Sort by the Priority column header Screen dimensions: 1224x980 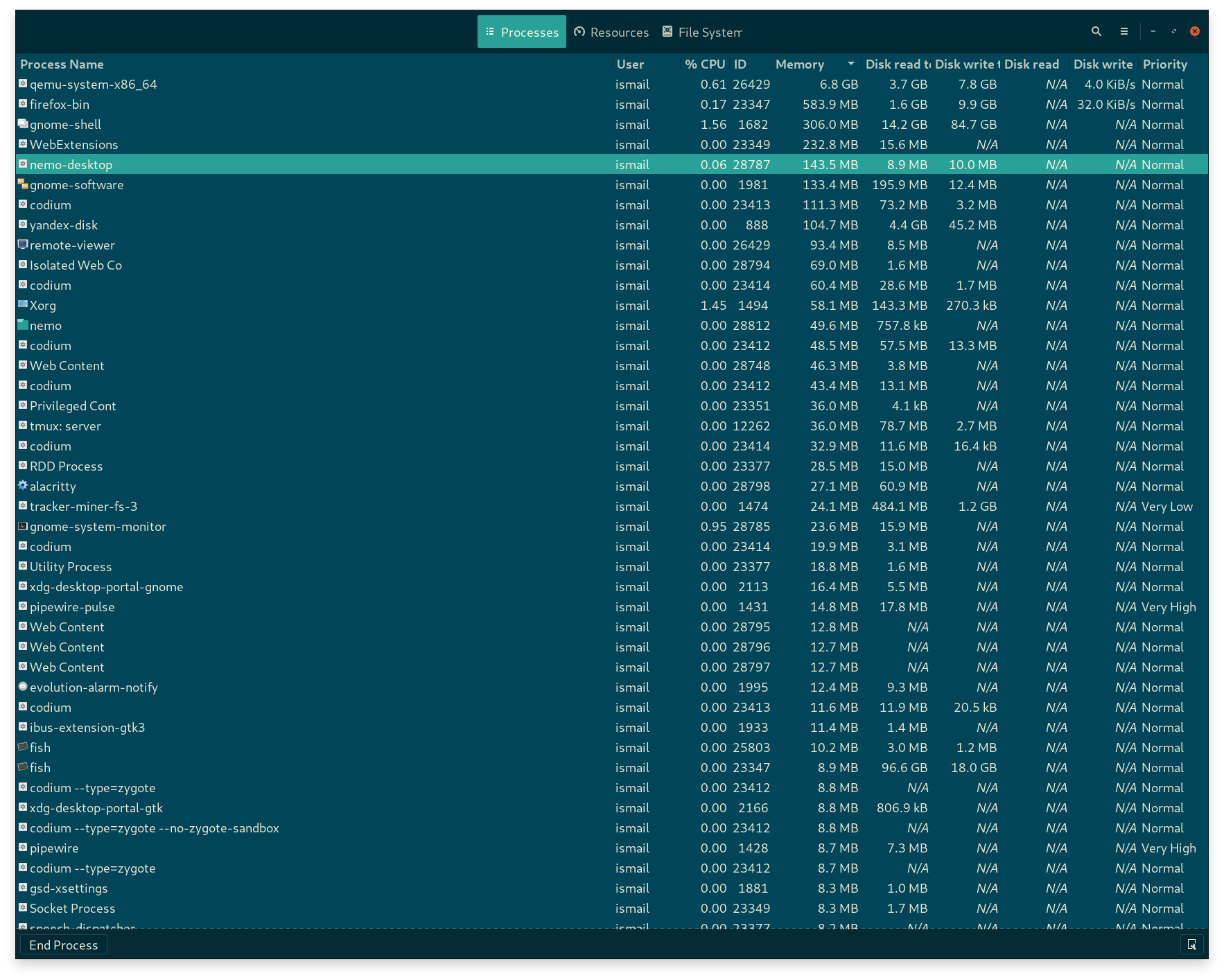[1165, 64]
